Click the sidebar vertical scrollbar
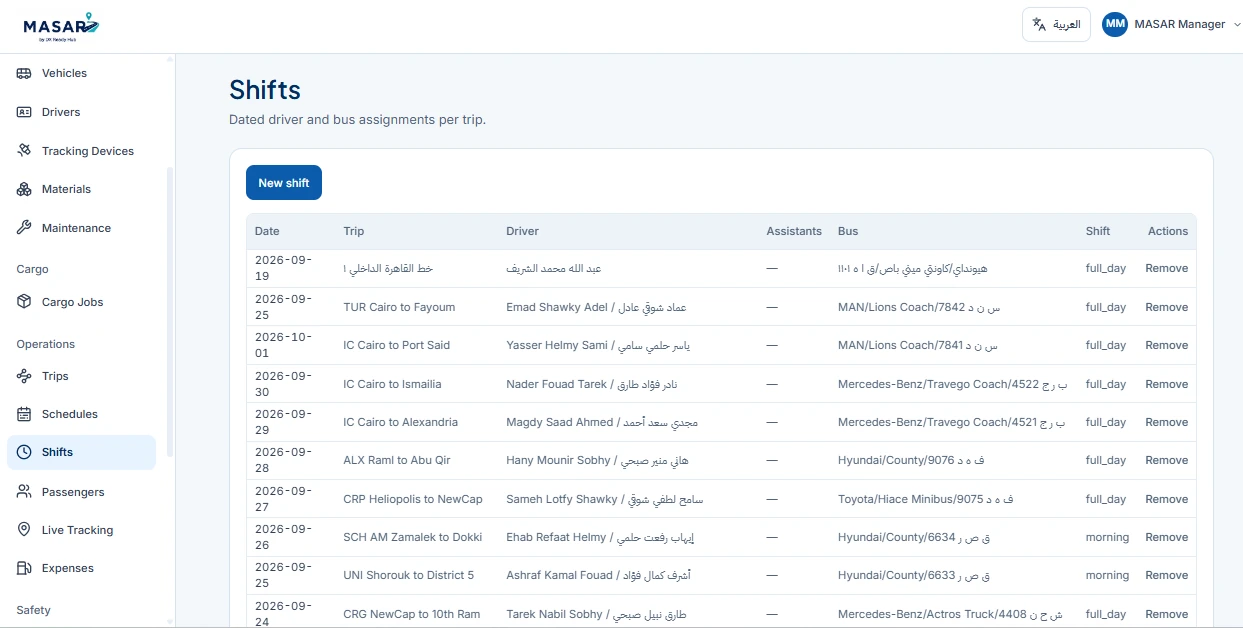This screenshot has width=1243, height=628. (x=170, y=312)
